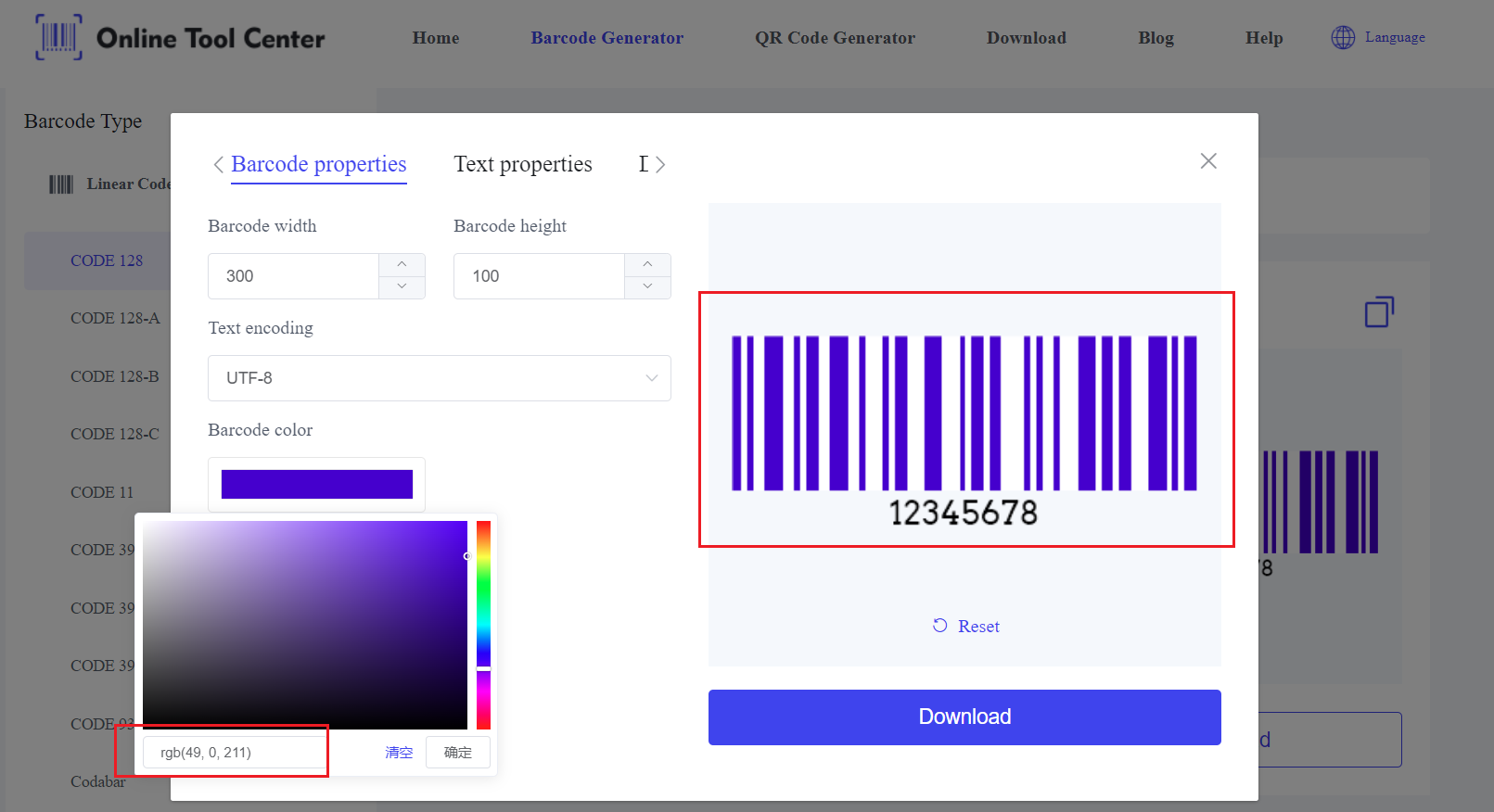The height and width of the screenshot is (812, 1494).
Task: Clear color with the 清空 link
Action: [399, 753]
